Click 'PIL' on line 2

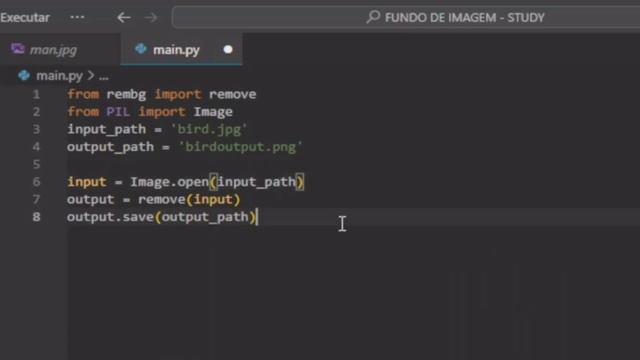[x=118, y=112]
